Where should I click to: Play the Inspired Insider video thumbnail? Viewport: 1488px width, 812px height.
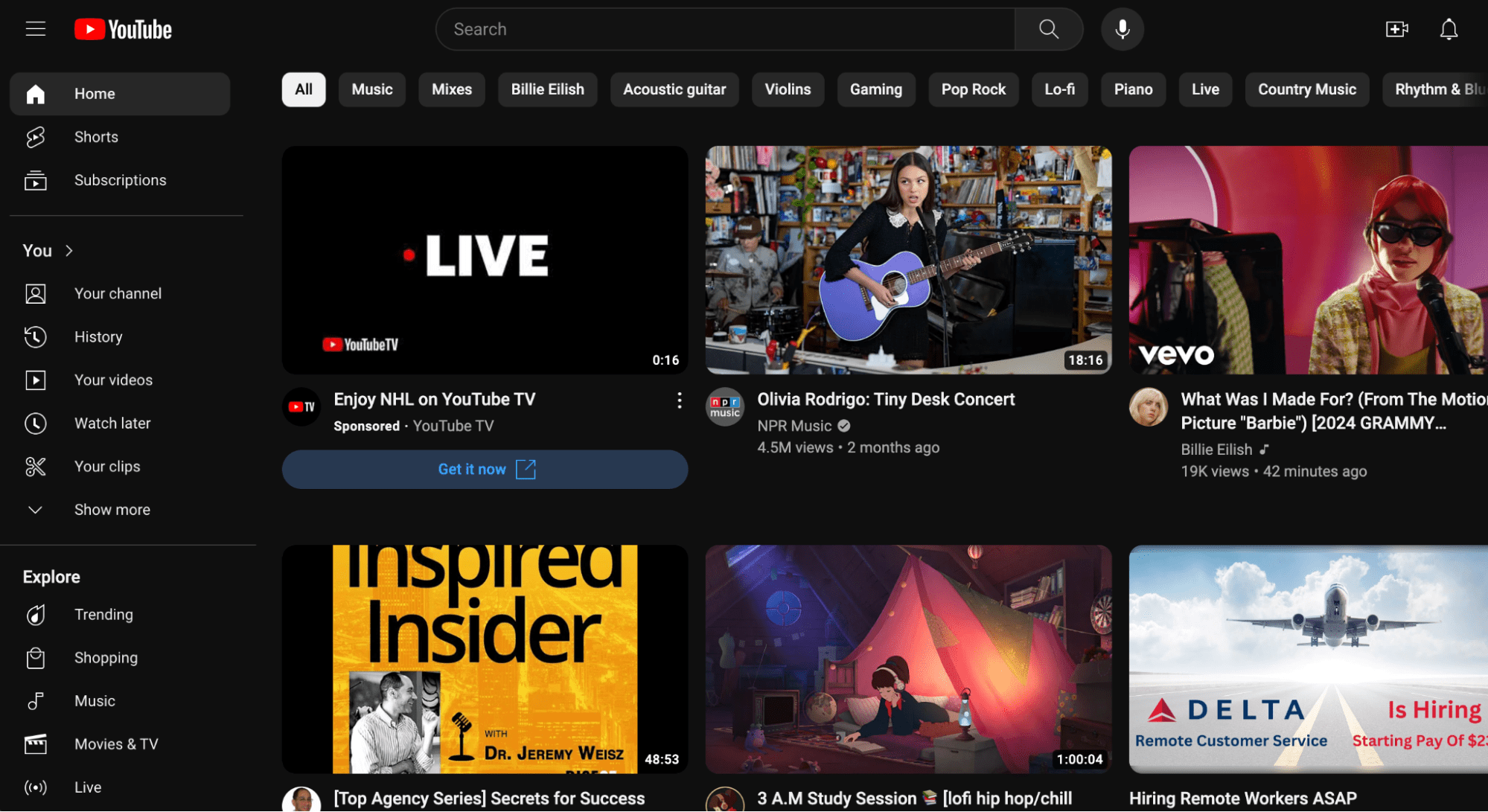click(485, 659)
